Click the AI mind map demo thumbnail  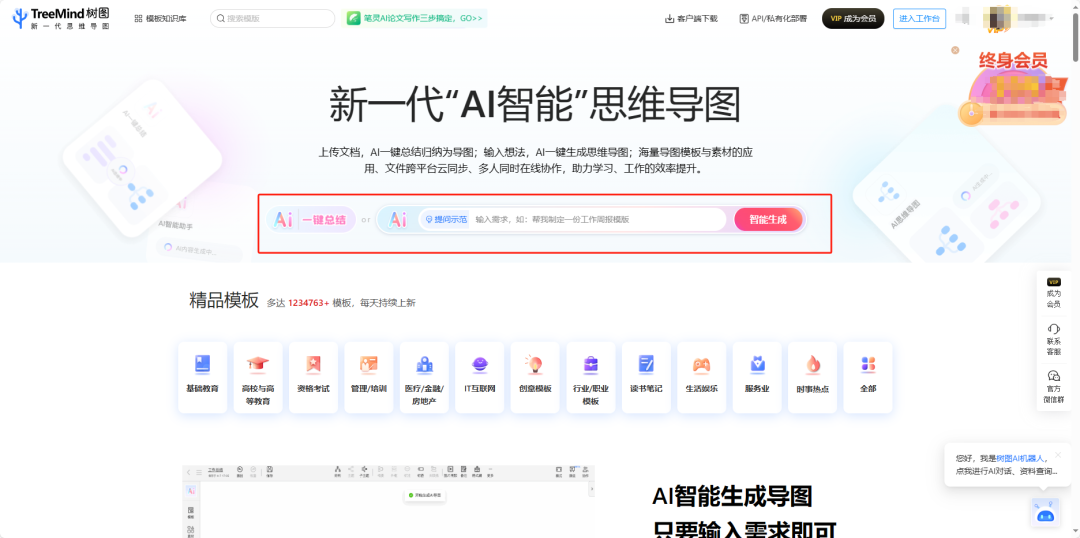(x=388, y=501)
